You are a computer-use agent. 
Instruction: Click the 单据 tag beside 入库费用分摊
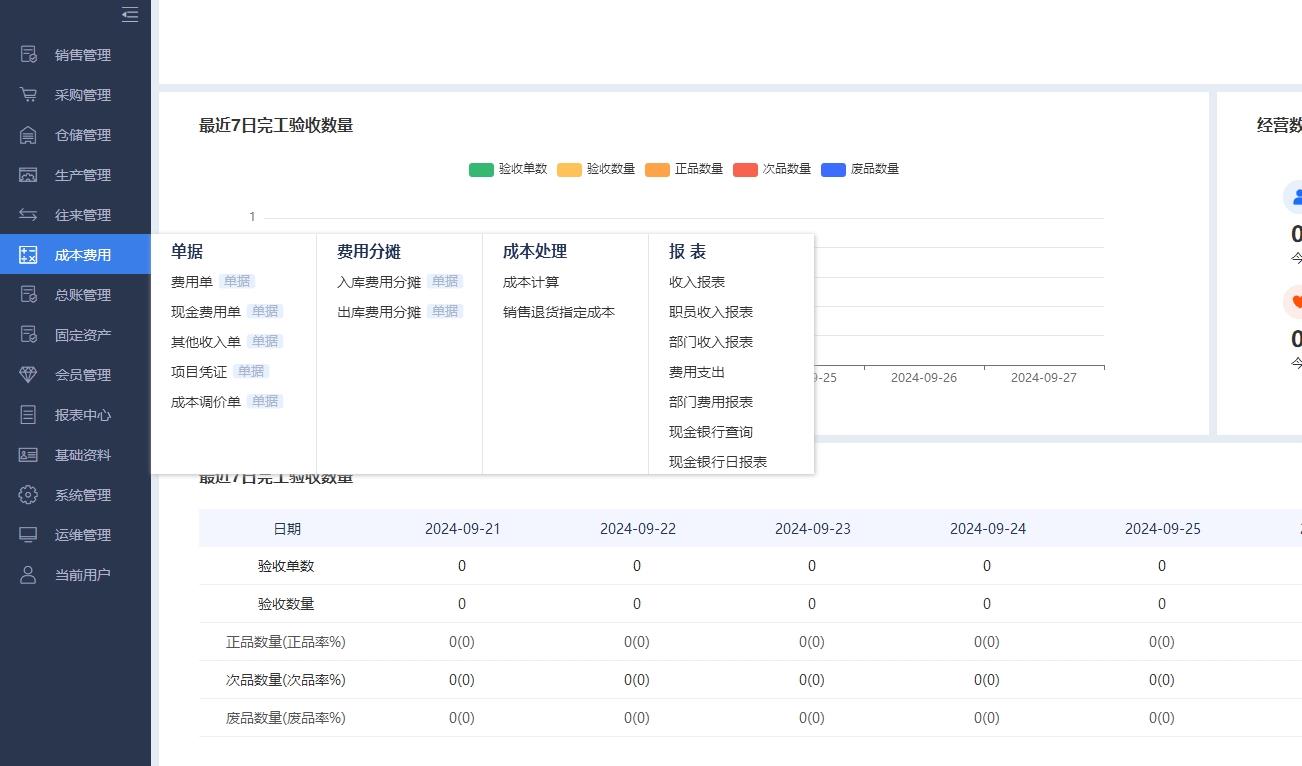445,282
